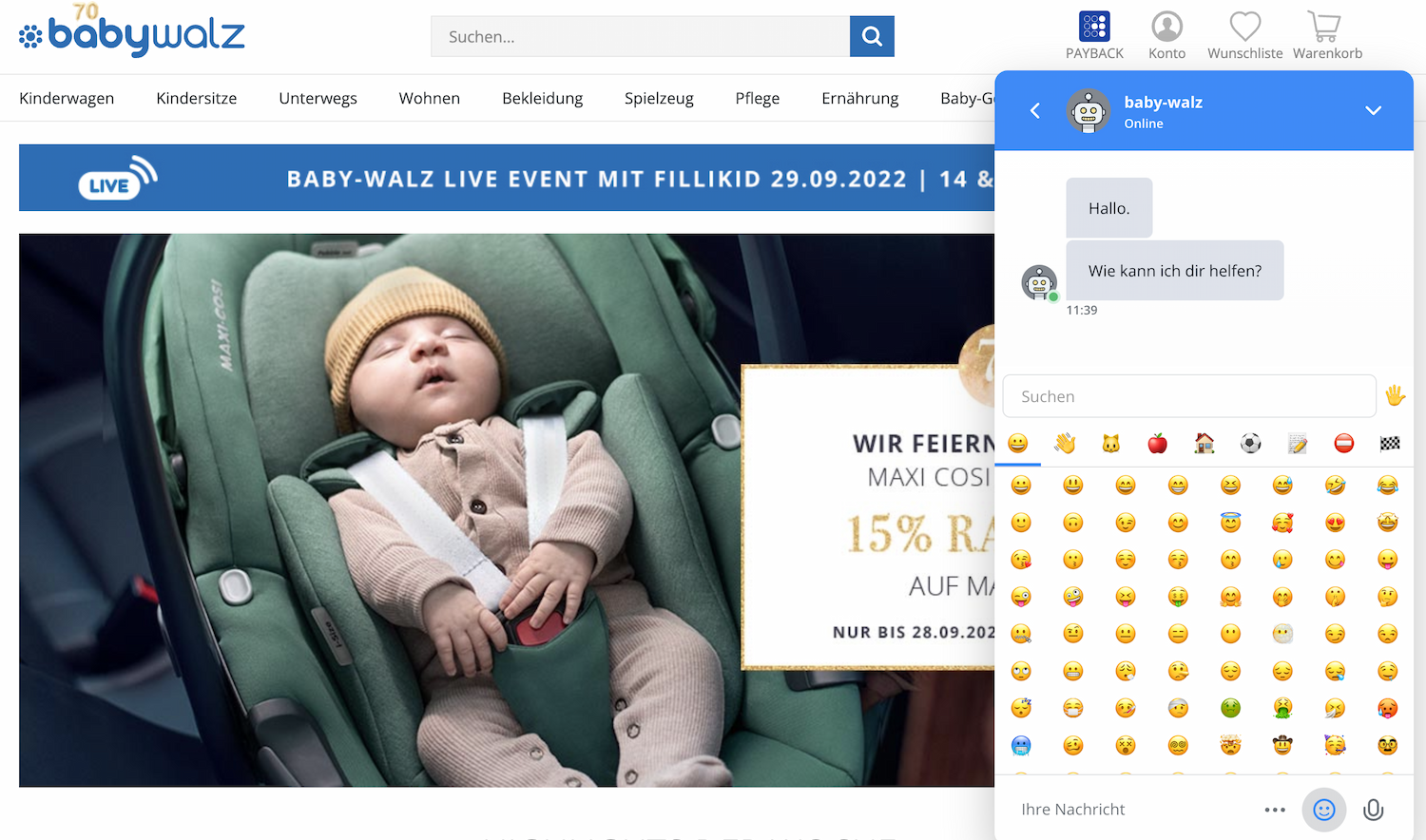Insert the eye-rolling face emoji
The height and width of the screenshot is (840, 1426).
click(1021, 671)
